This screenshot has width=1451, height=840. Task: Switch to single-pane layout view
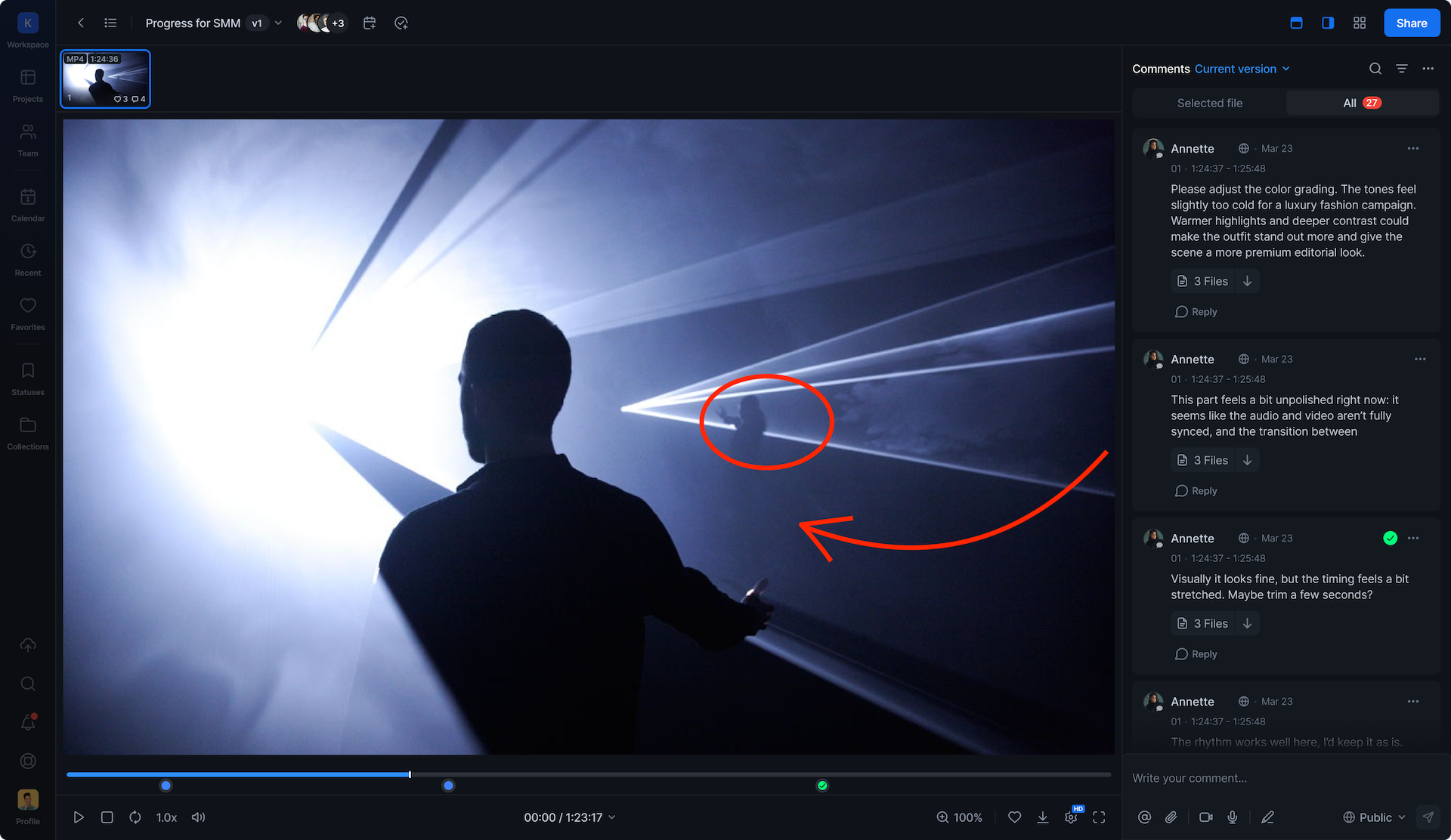tap(1296, 23)
